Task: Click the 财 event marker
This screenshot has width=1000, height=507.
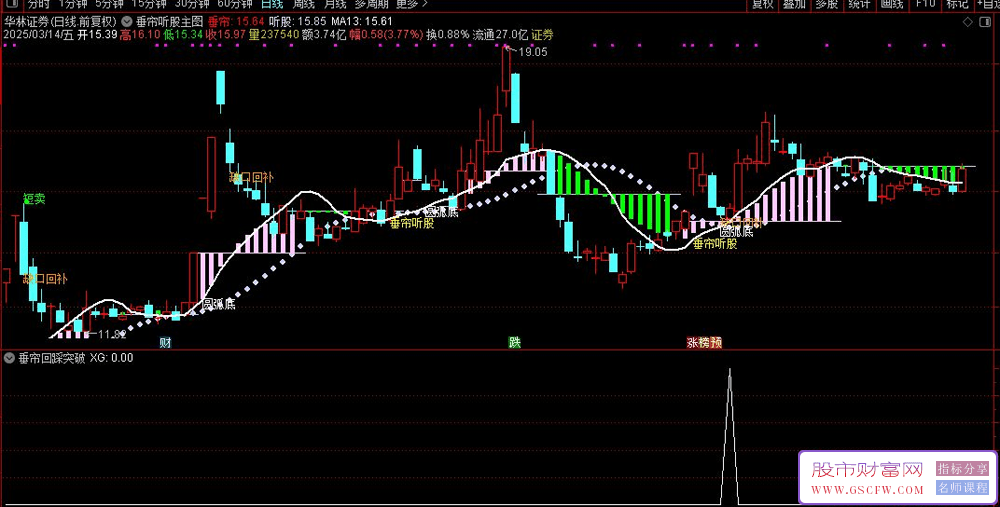Action: coord(165,343)
